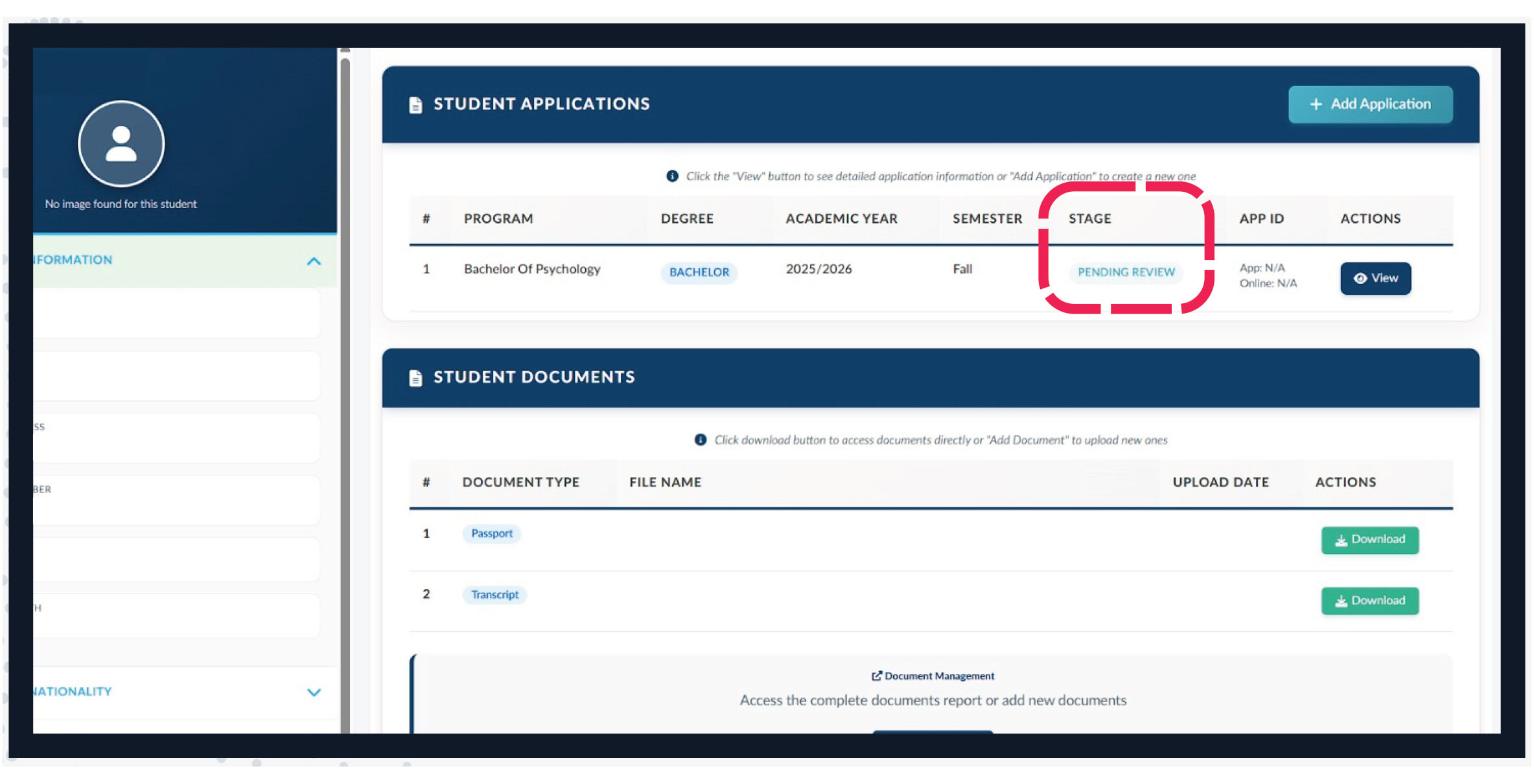Click the Document Management external link icon
This screenshot has height=784, width=1534.
click(x=876, y=676)
